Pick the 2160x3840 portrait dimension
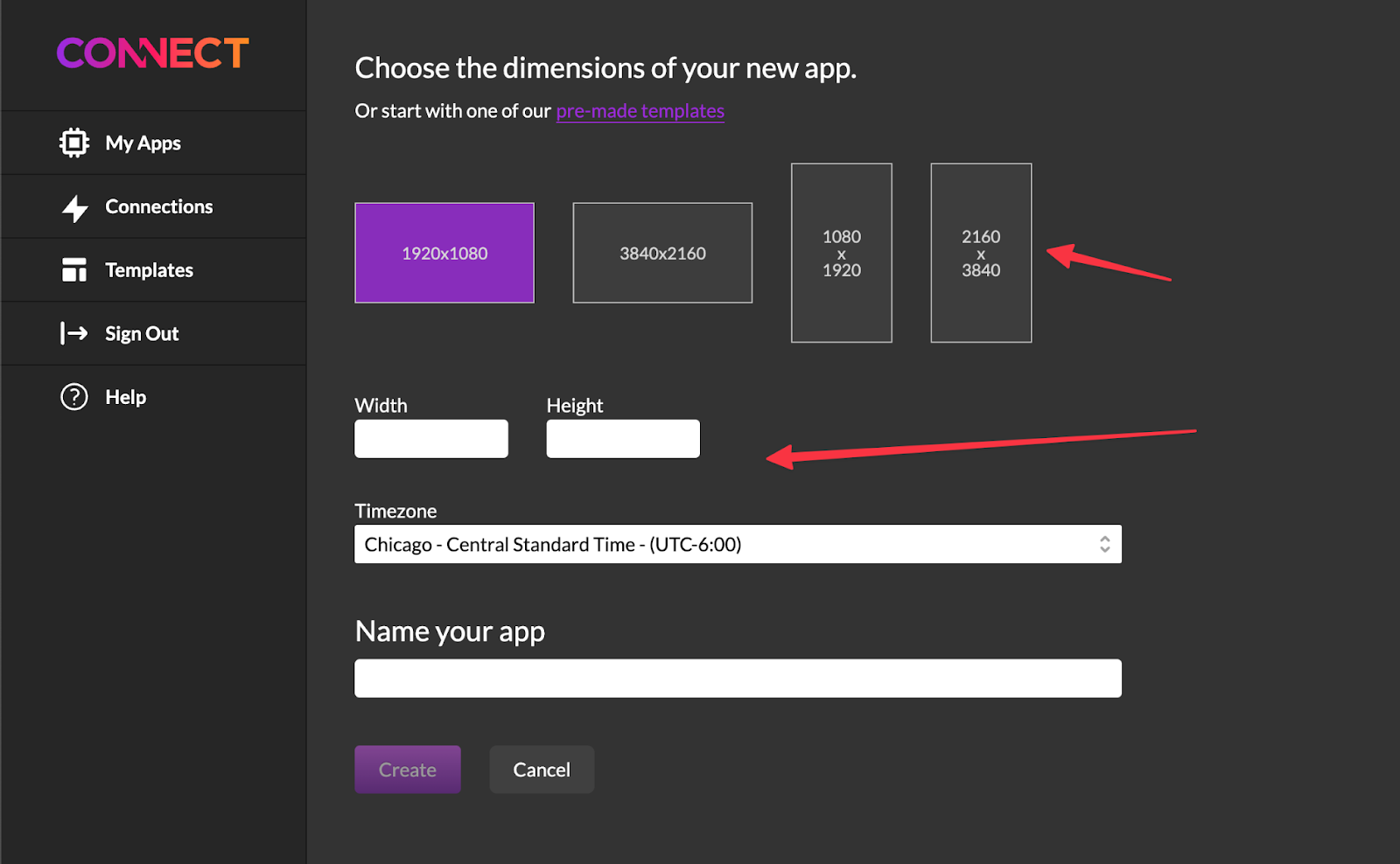 point(981,253)
